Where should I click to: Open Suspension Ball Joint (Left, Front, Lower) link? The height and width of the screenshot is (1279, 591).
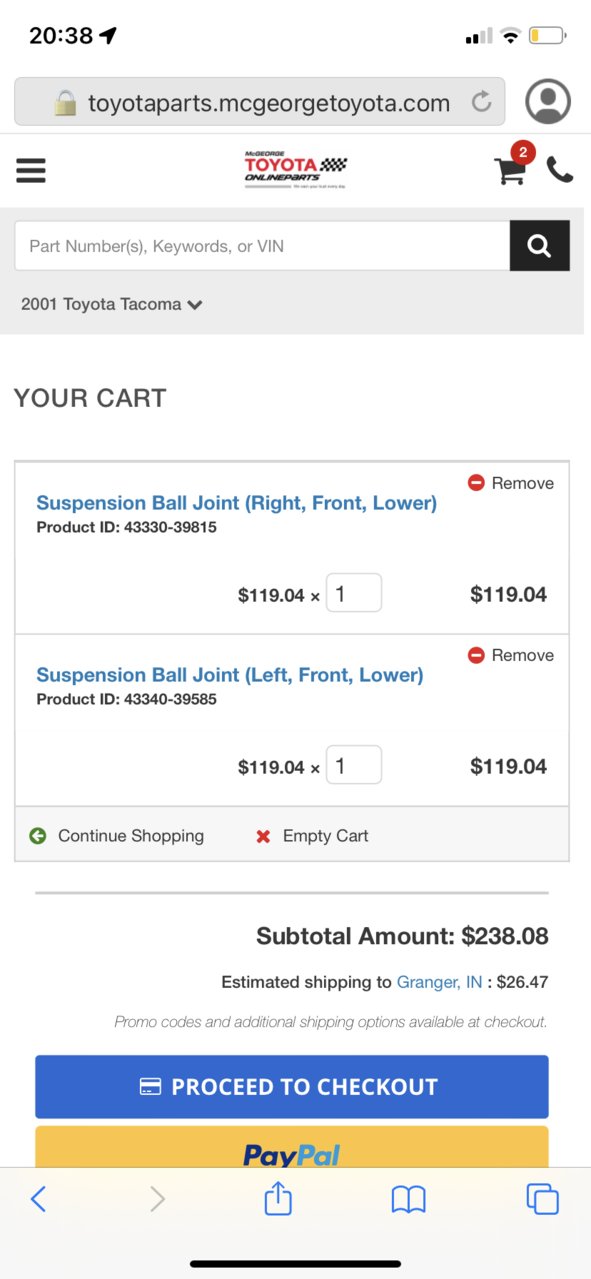[x=230, y=675]
